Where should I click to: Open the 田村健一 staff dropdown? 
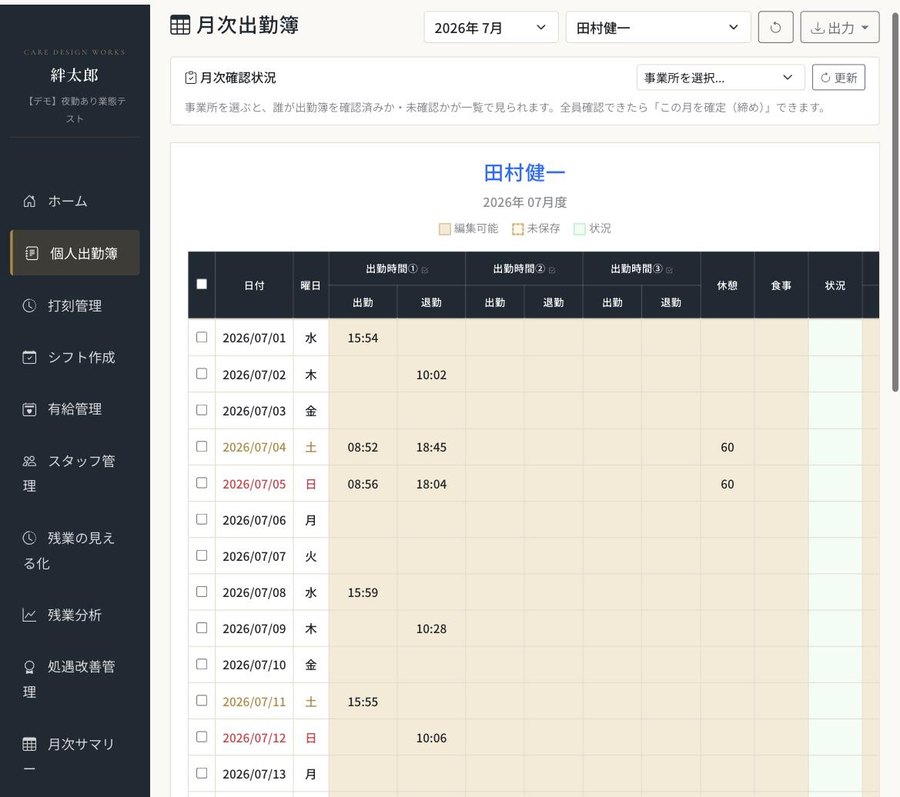point(658,27)
